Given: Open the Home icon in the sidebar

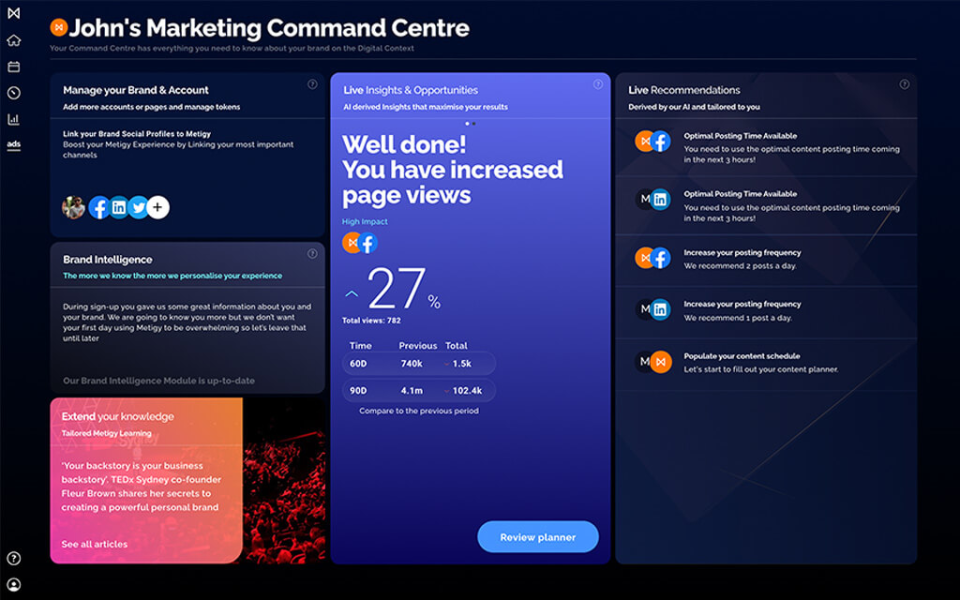Looking at the screenshot, I should click(x=14, y=40).
